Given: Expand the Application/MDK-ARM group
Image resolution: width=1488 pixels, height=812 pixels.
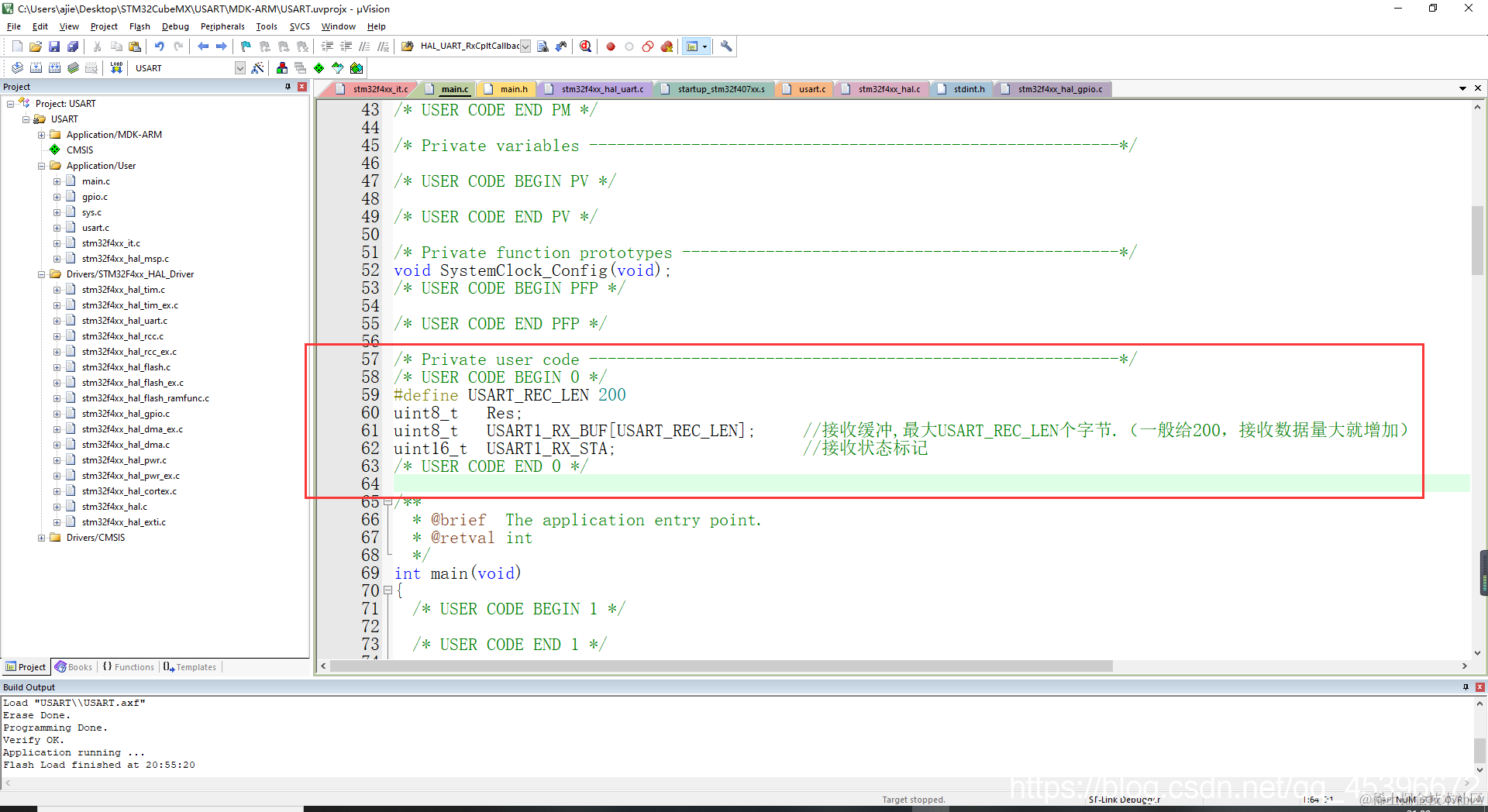Looking at the screenshot, I should tap(42, 135).
